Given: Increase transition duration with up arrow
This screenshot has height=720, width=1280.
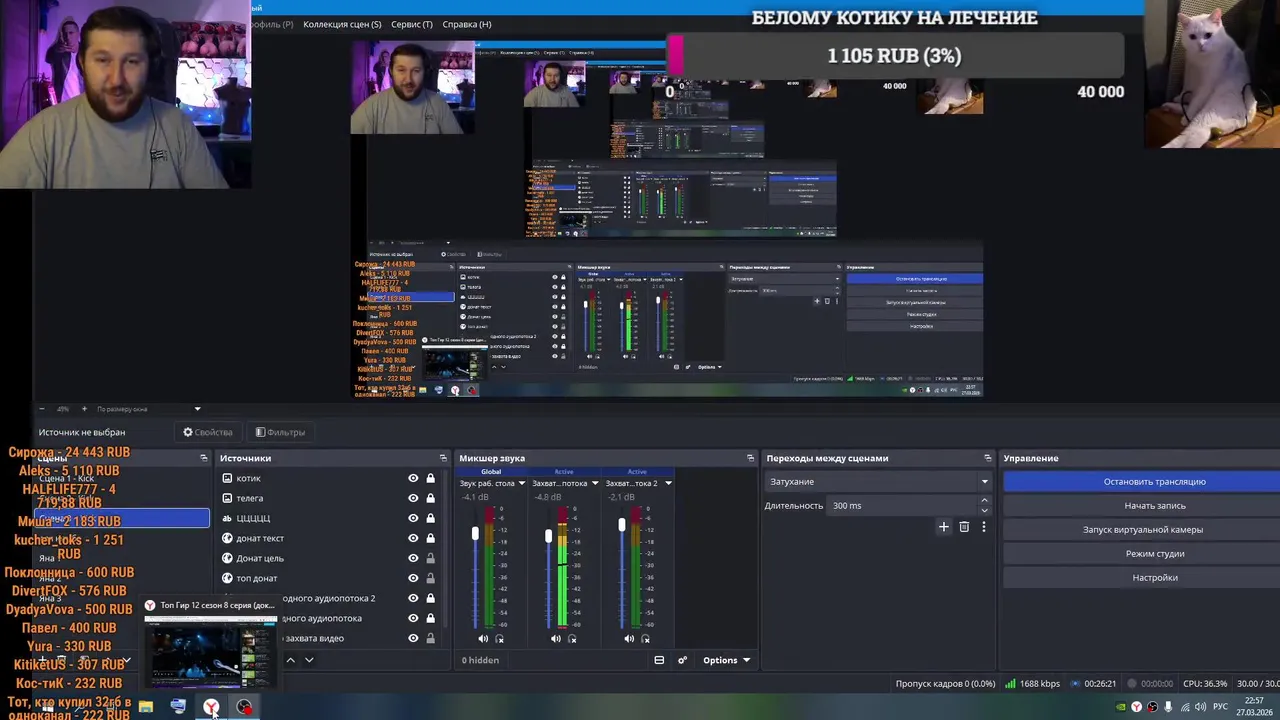Looking at the screenshot, I should 984,501.
